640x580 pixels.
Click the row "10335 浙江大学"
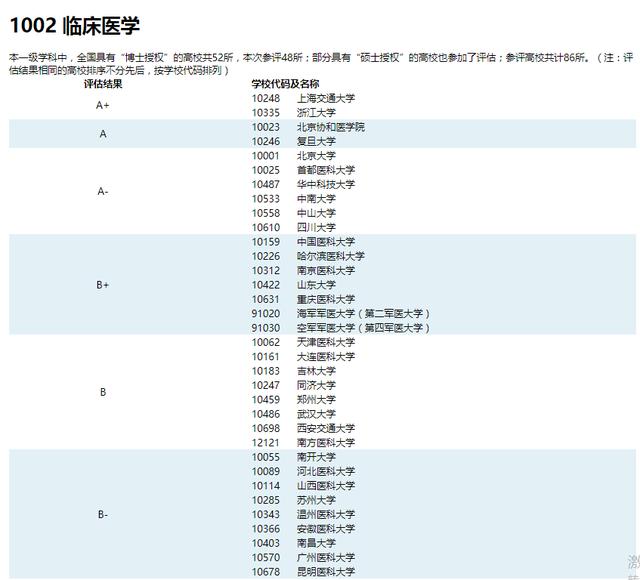pyautogui.click(x=294, y=113)
